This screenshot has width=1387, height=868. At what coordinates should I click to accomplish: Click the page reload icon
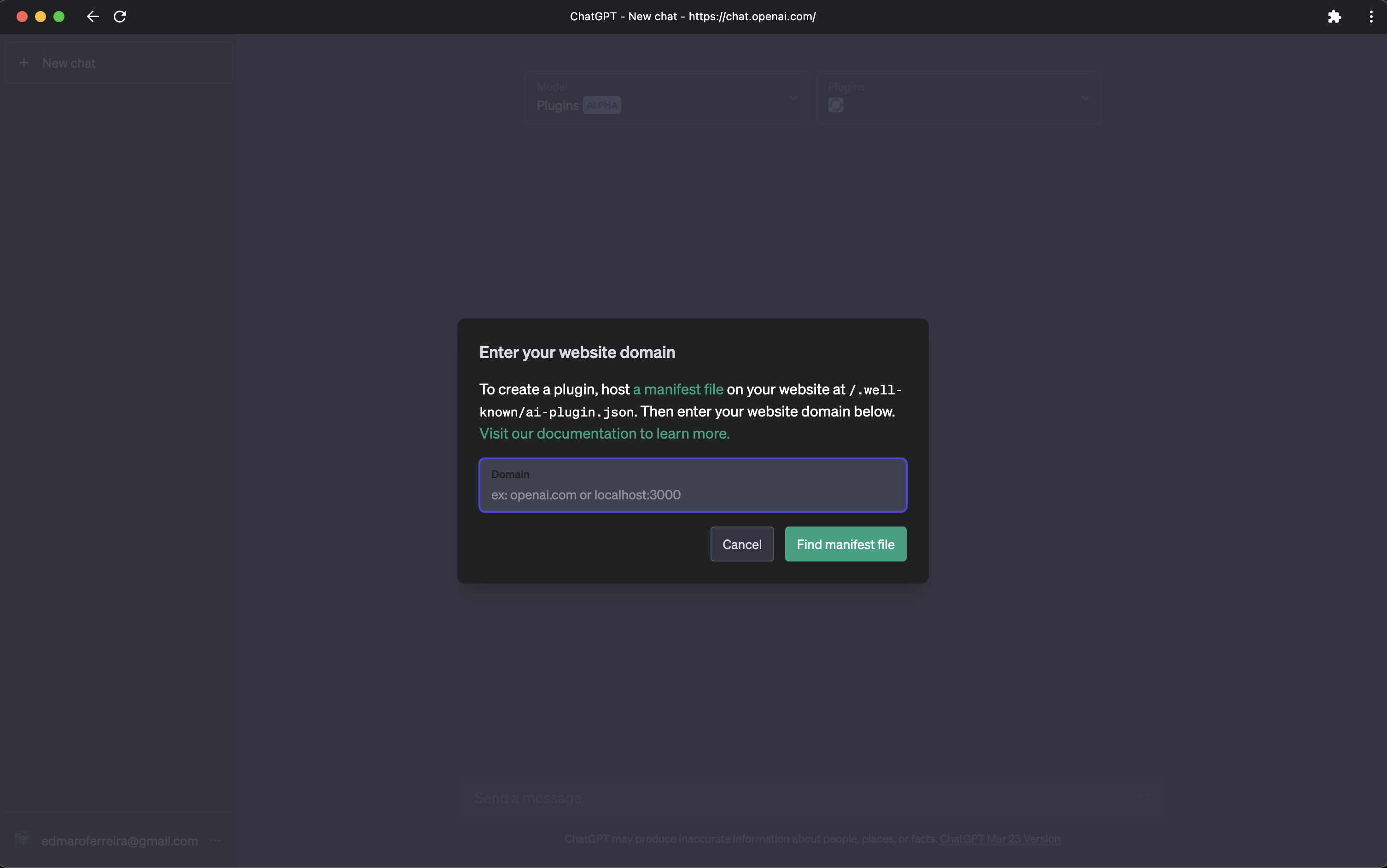coord(119,17)
